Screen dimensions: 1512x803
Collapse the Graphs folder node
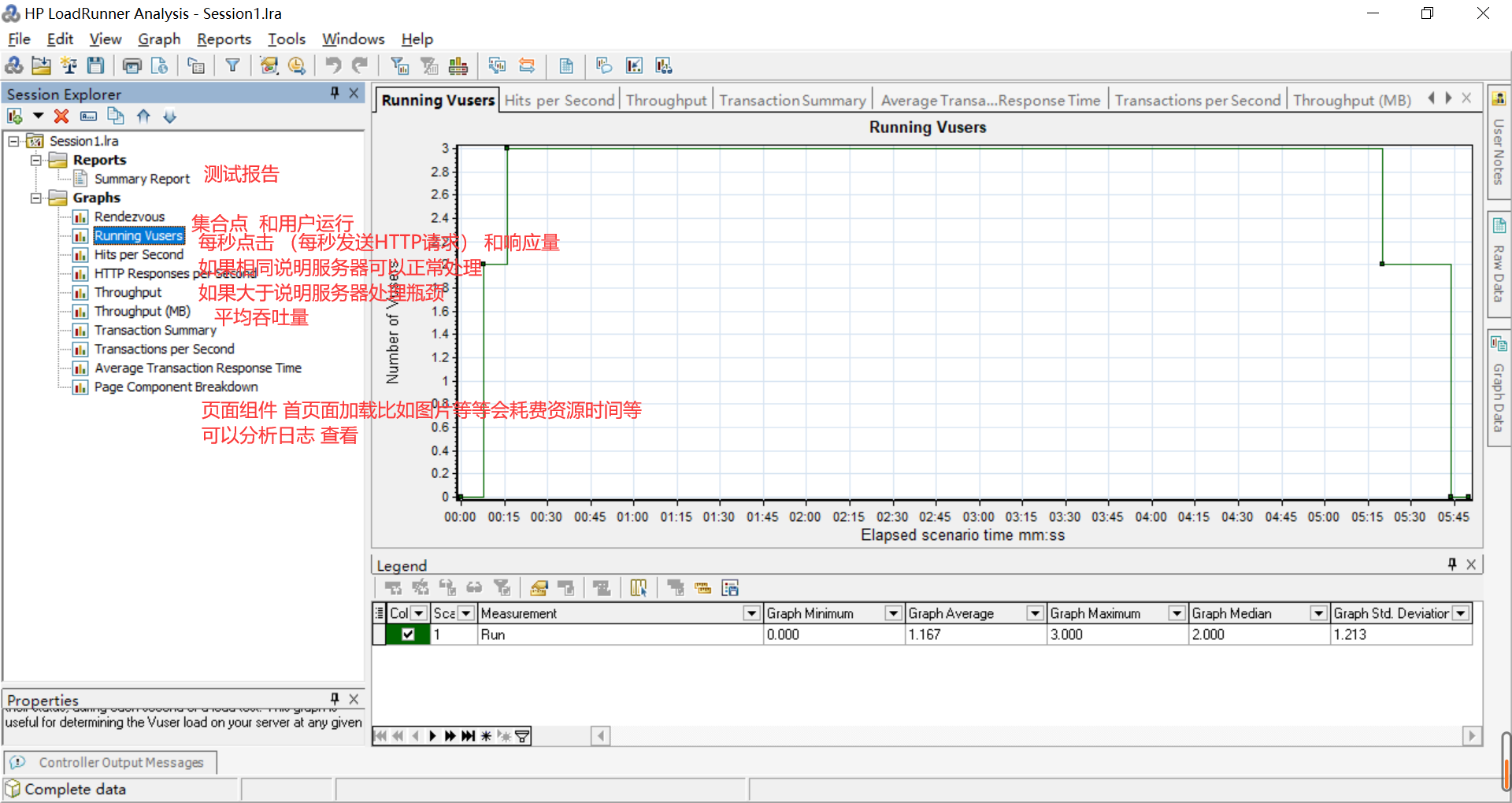pos(35,198)
